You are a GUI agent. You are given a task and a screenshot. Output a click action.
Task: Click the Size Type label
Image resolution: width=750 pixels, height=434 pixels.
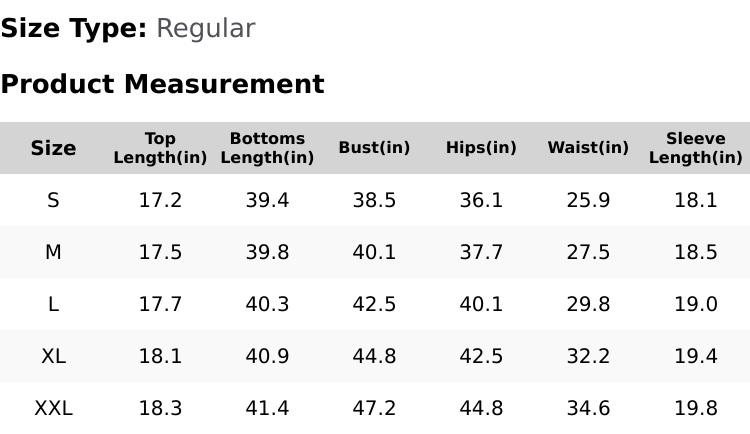[x=73, y=29]
